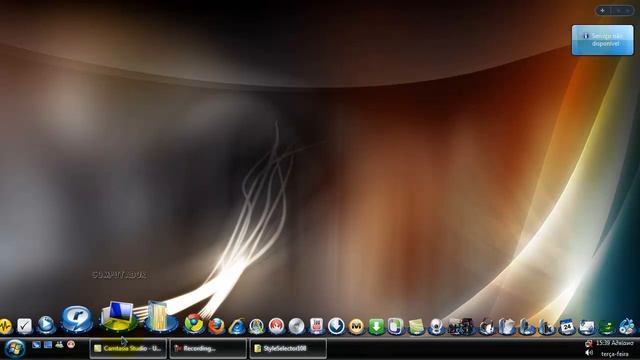The image size is (640, 360).
Task: Click the plus button on sidebar control
Action: point(602,11)
